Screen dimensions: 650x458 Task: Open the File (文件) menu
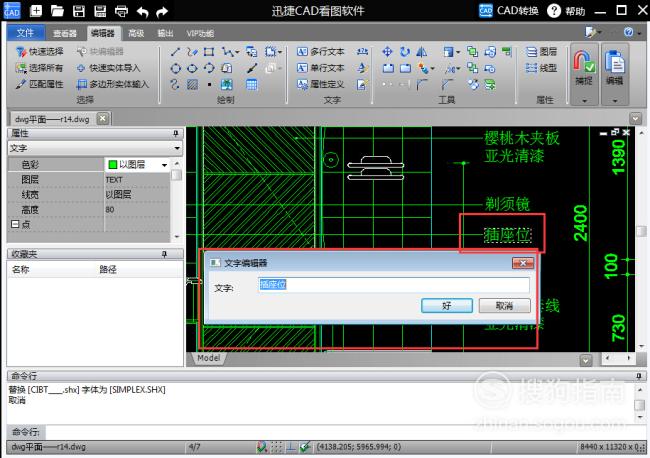tap(25, 33)
